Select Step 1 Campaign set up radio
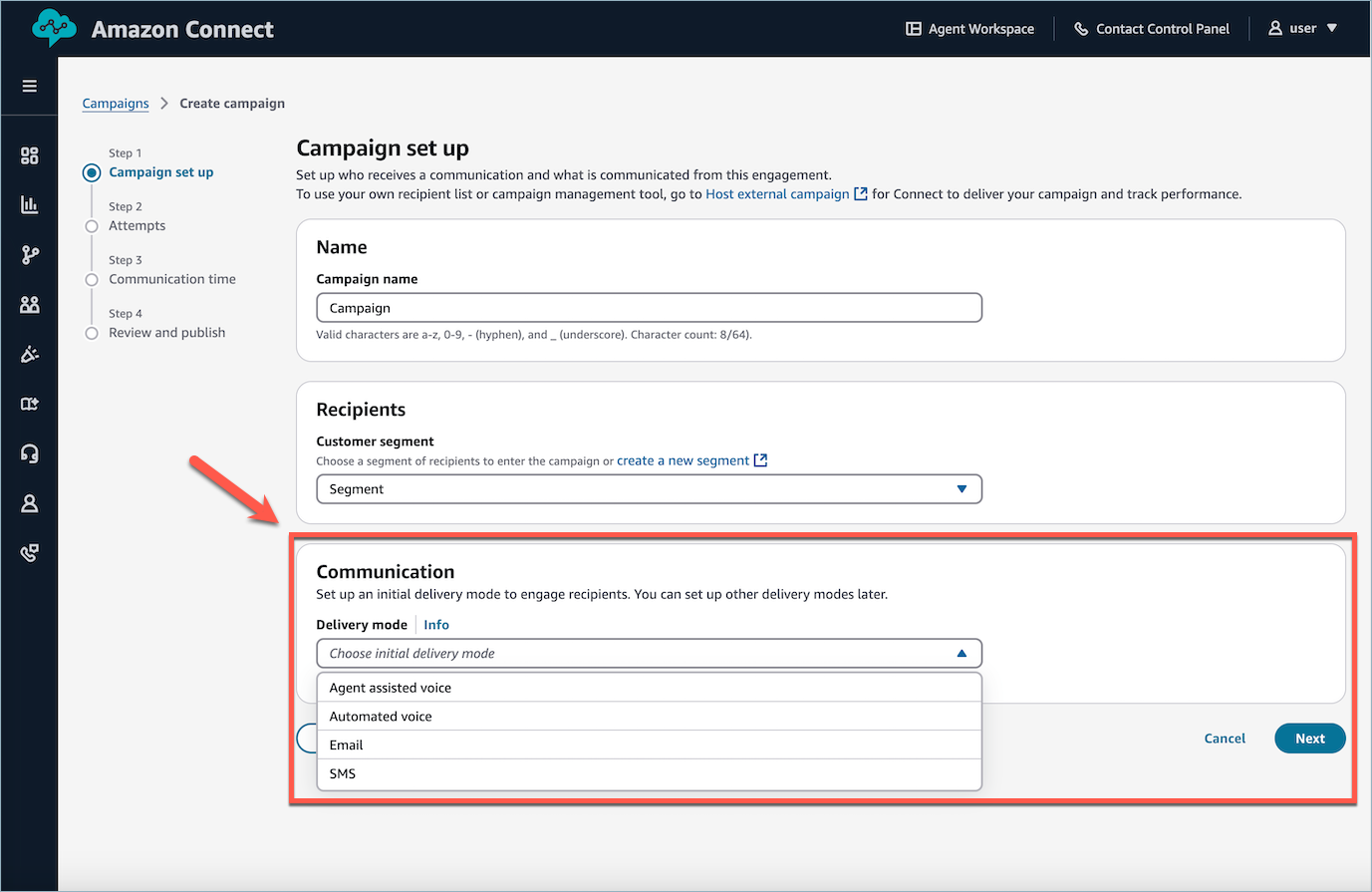 click(x=91, y=171)
